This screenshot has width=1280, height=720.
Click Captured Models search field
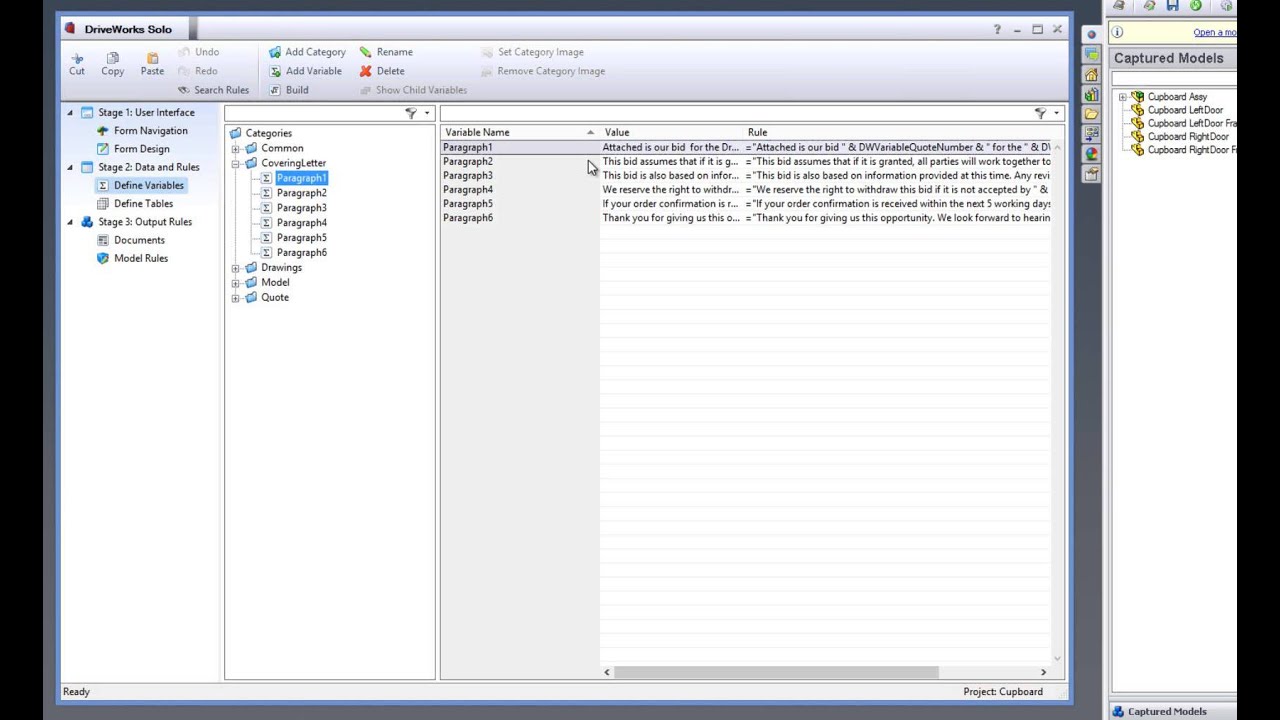[x=1173, y=79]
